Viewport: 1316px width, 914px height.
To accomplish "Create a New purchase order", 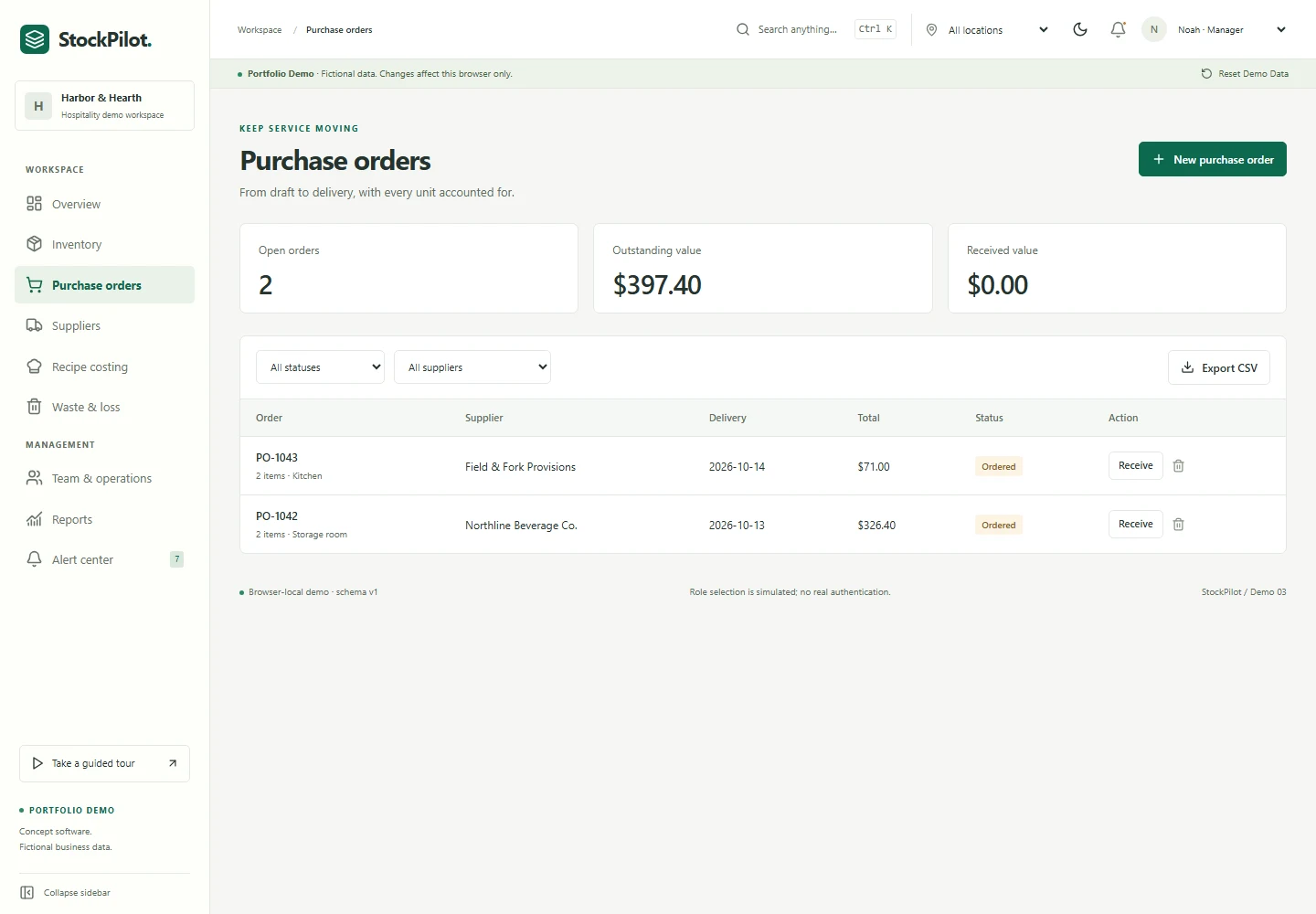I will [x=1213, y=159].
